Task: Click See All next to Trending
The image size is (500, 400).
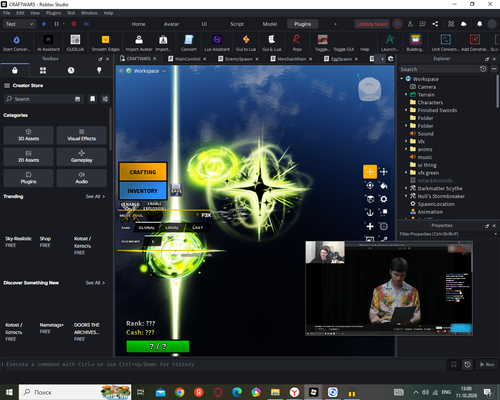Action: click(x=95, y=196)
